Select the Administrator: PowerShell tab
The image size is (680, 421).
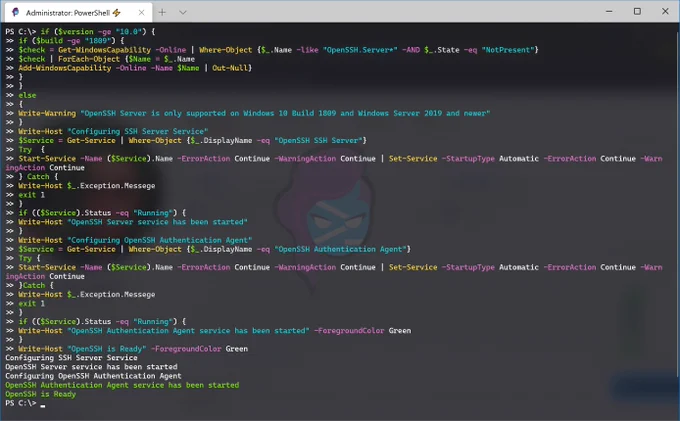pyautogui.click(x=78, y=13)
